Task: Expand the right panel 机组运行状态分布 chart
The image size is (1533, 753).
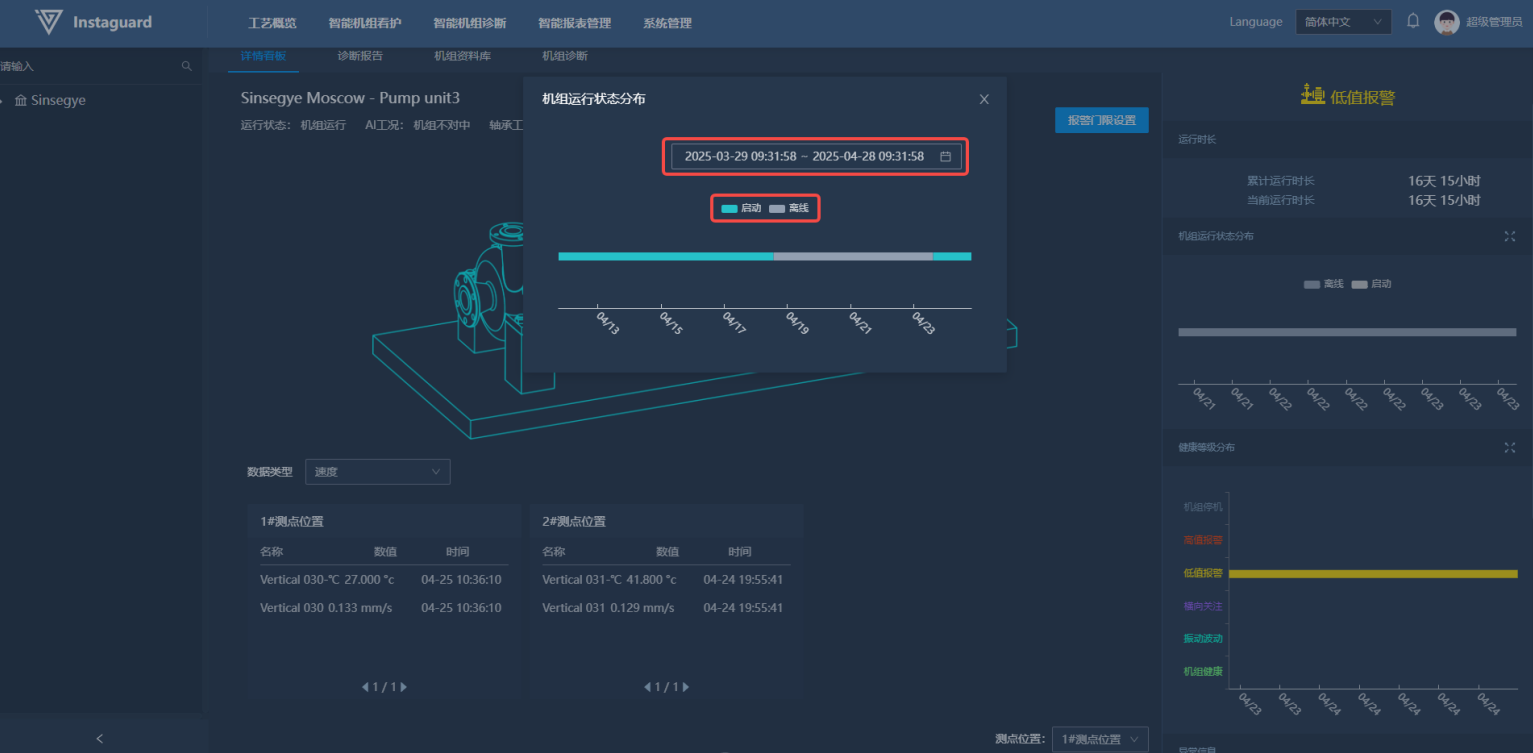Action: [x=1509, y=236]
